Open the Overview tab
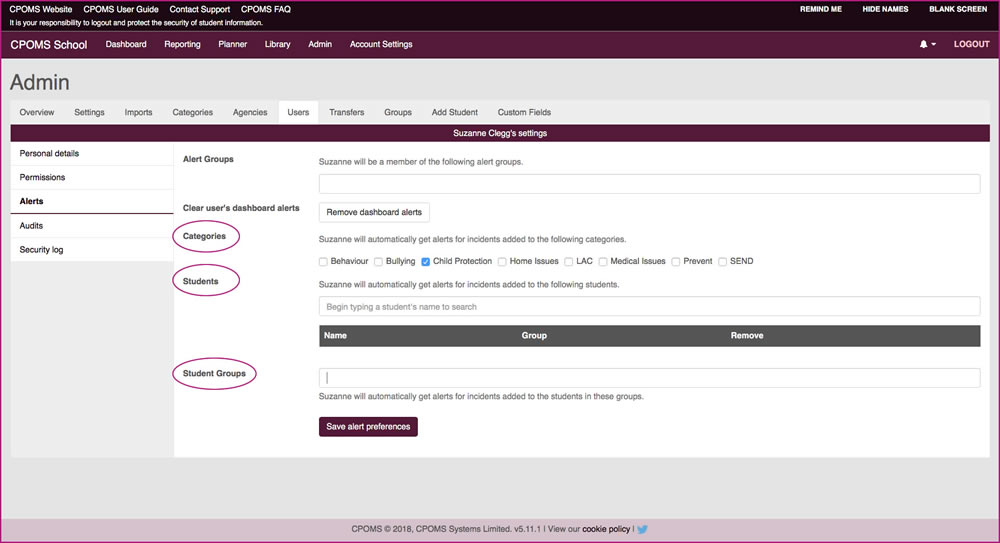This screenshot has height=543, width=1000. coord(36,112)
